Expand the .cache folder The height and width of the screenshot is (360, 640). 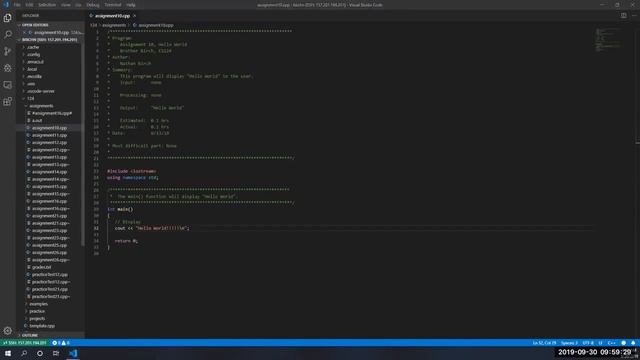[33, 47]
